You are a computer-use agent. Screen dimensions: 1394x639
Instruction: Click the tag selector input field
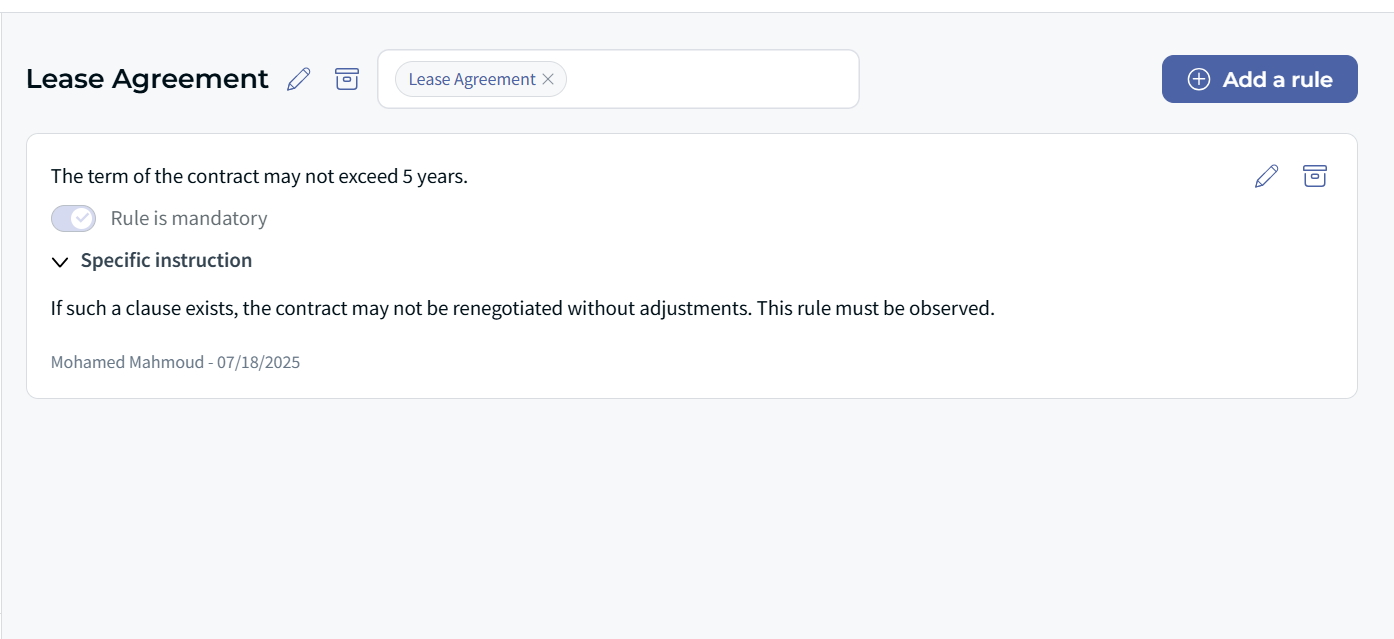(710, 79)
